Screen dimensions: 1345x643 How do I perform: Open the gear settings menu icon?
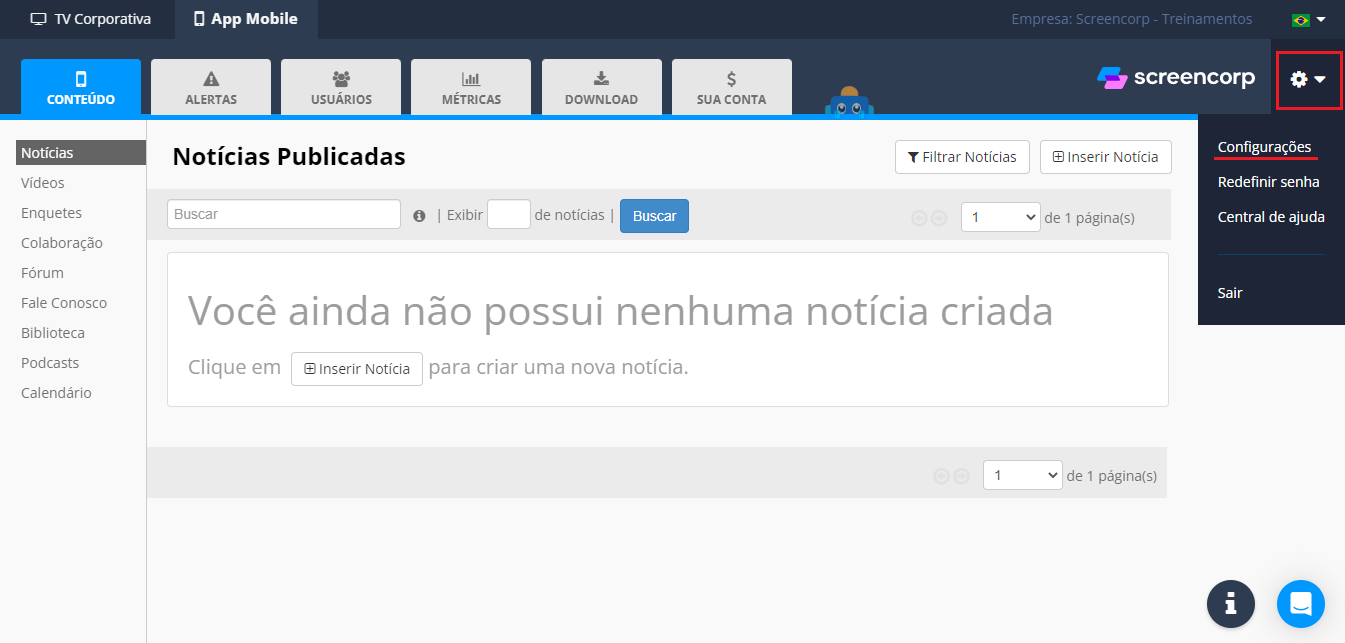coord(1308,79)
